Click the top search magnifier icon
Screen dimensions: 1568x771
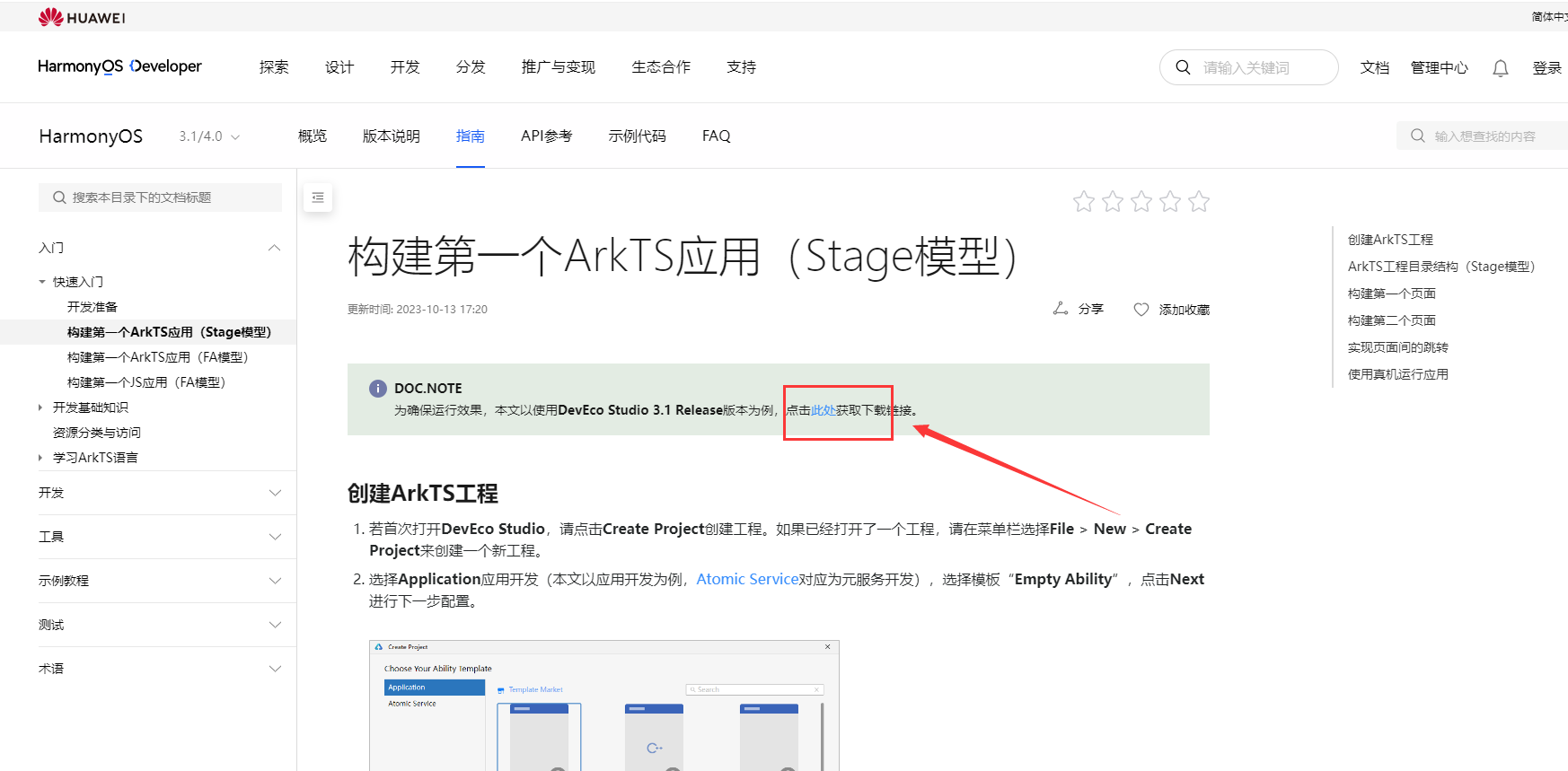[1183, 67]
